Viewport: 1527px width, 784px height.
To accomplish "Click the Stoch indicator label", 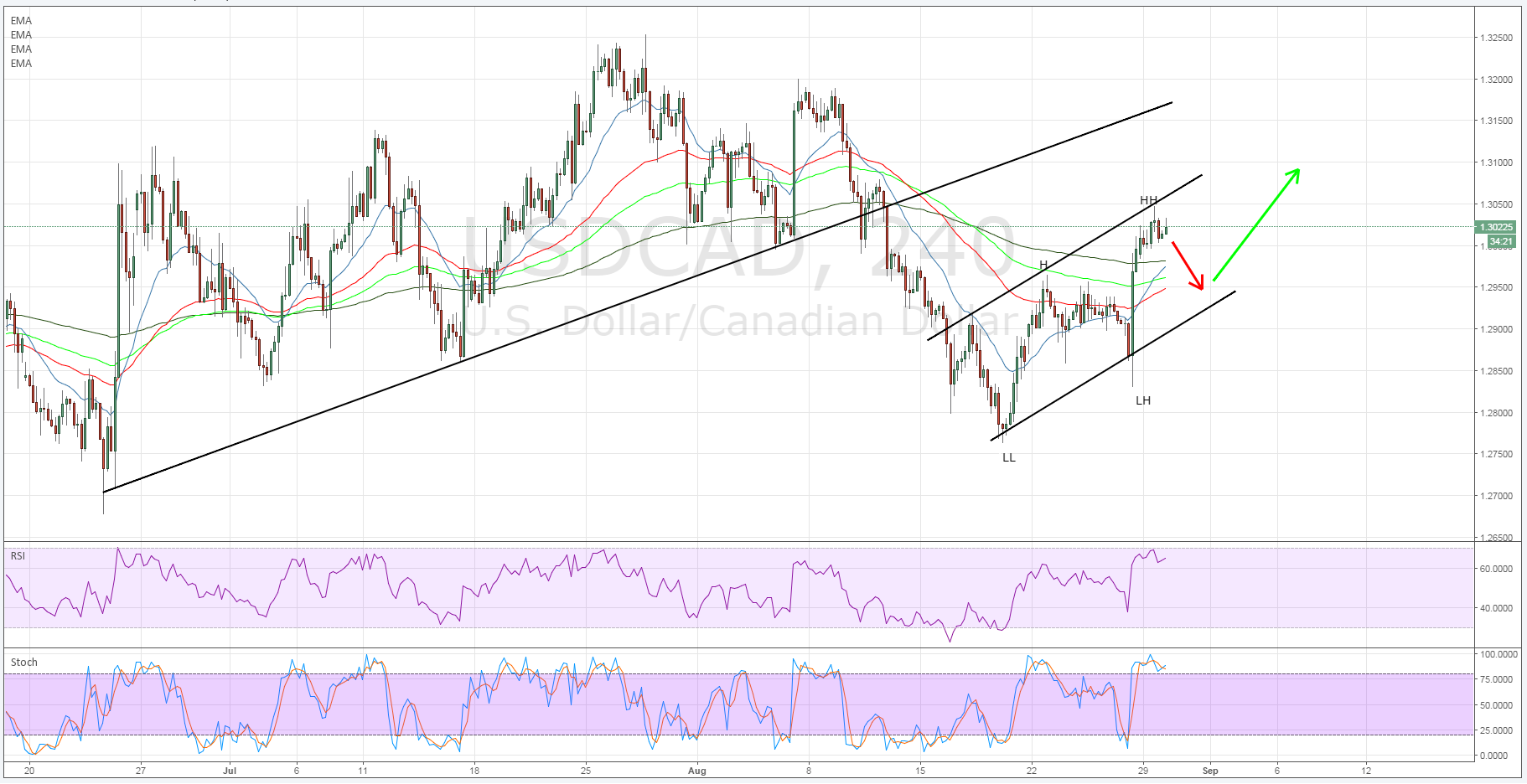I will tap(23, 663).
